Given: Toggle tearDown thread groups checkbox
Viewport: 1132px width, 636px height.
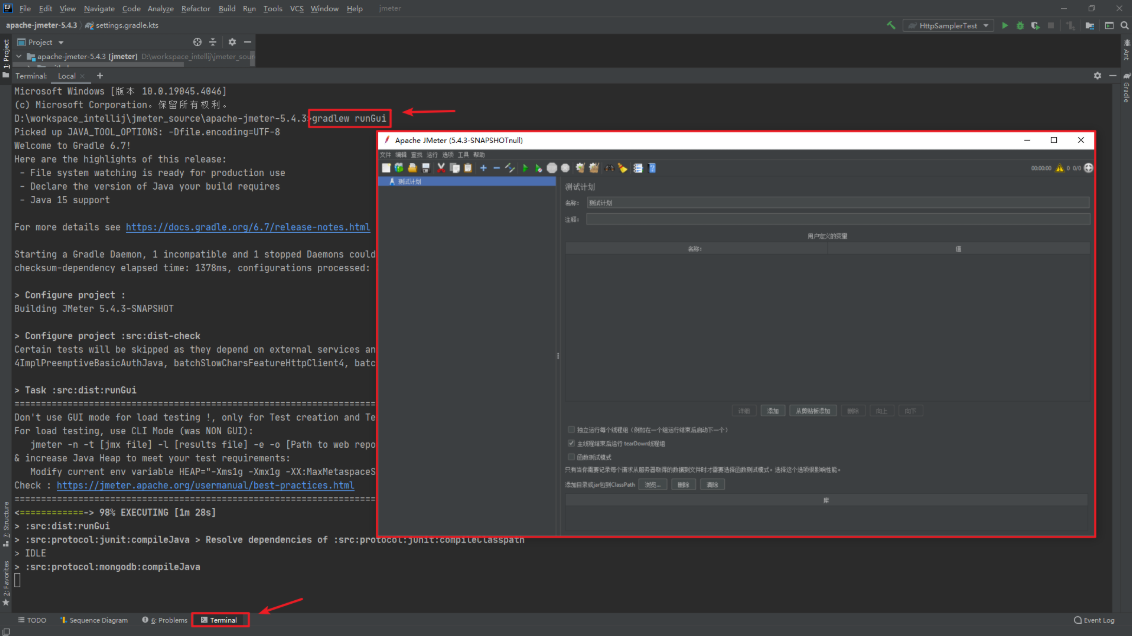Looking at the screenshot, I should pyautogui.click(x=571, y=443).
